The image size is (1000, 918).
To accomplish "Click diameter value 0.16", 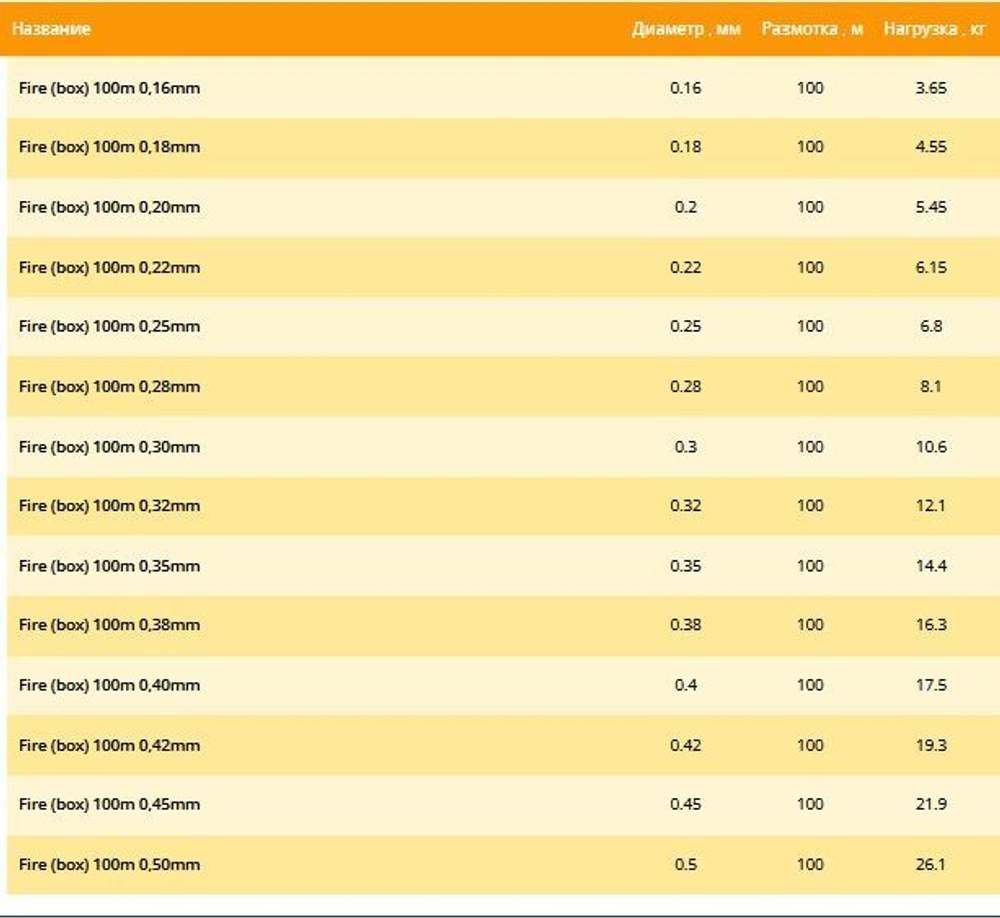I will [686, 88].
